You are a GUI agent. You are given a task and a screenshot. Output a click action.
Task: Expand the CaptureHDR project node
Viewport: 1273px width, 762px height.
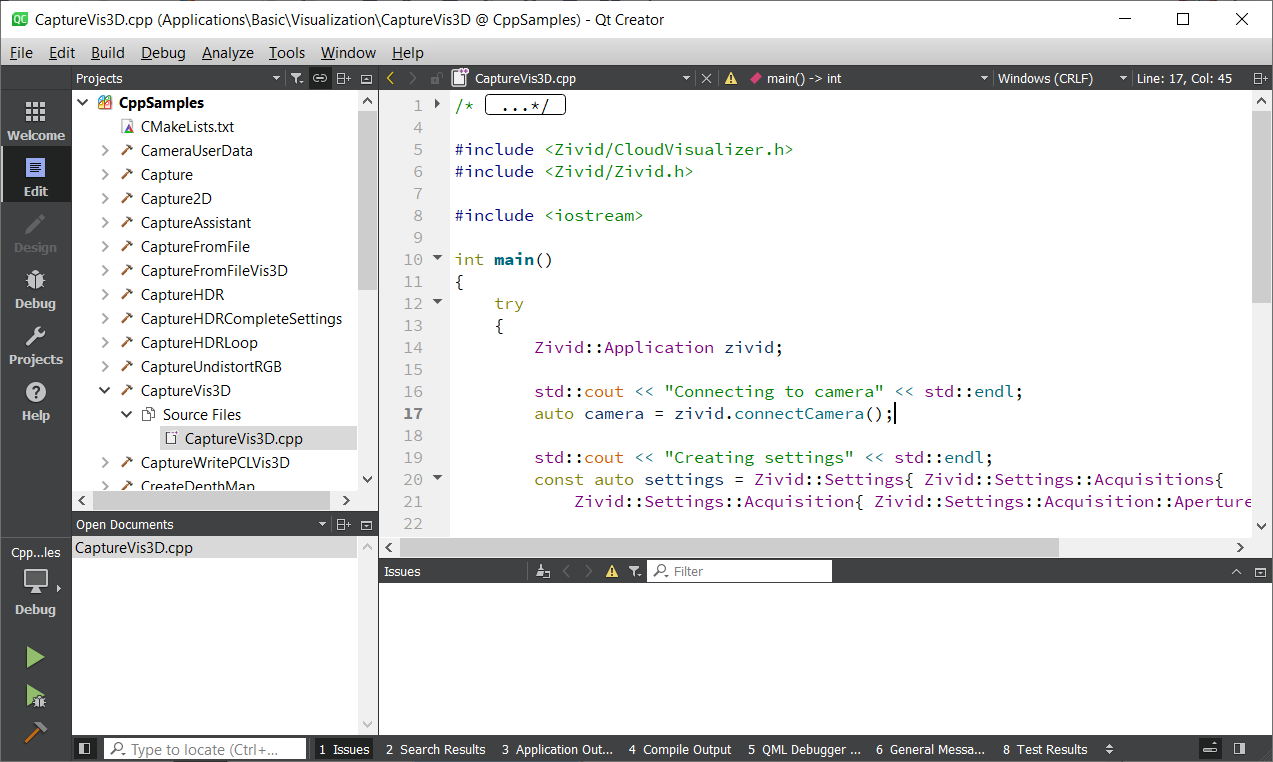point(105,295)
